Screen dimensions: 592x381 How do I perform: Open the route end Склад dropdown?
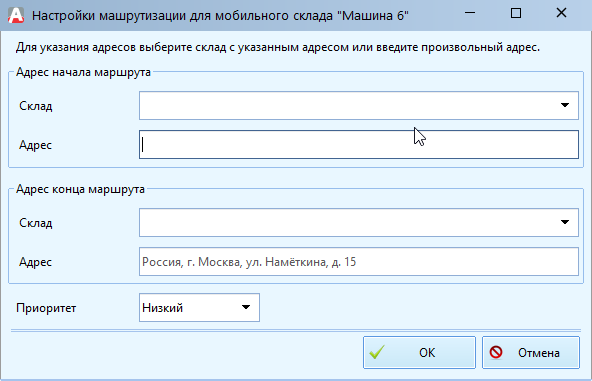point(359,222)
